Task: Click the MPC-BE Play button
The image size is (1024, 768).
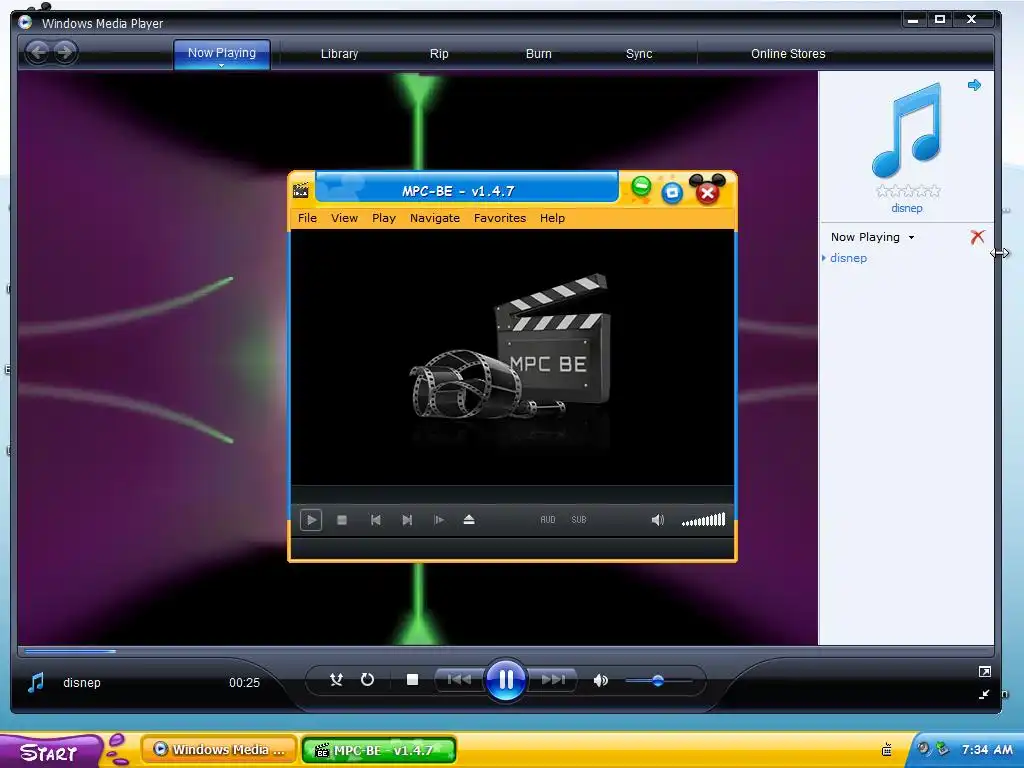Action: (311, 520)
